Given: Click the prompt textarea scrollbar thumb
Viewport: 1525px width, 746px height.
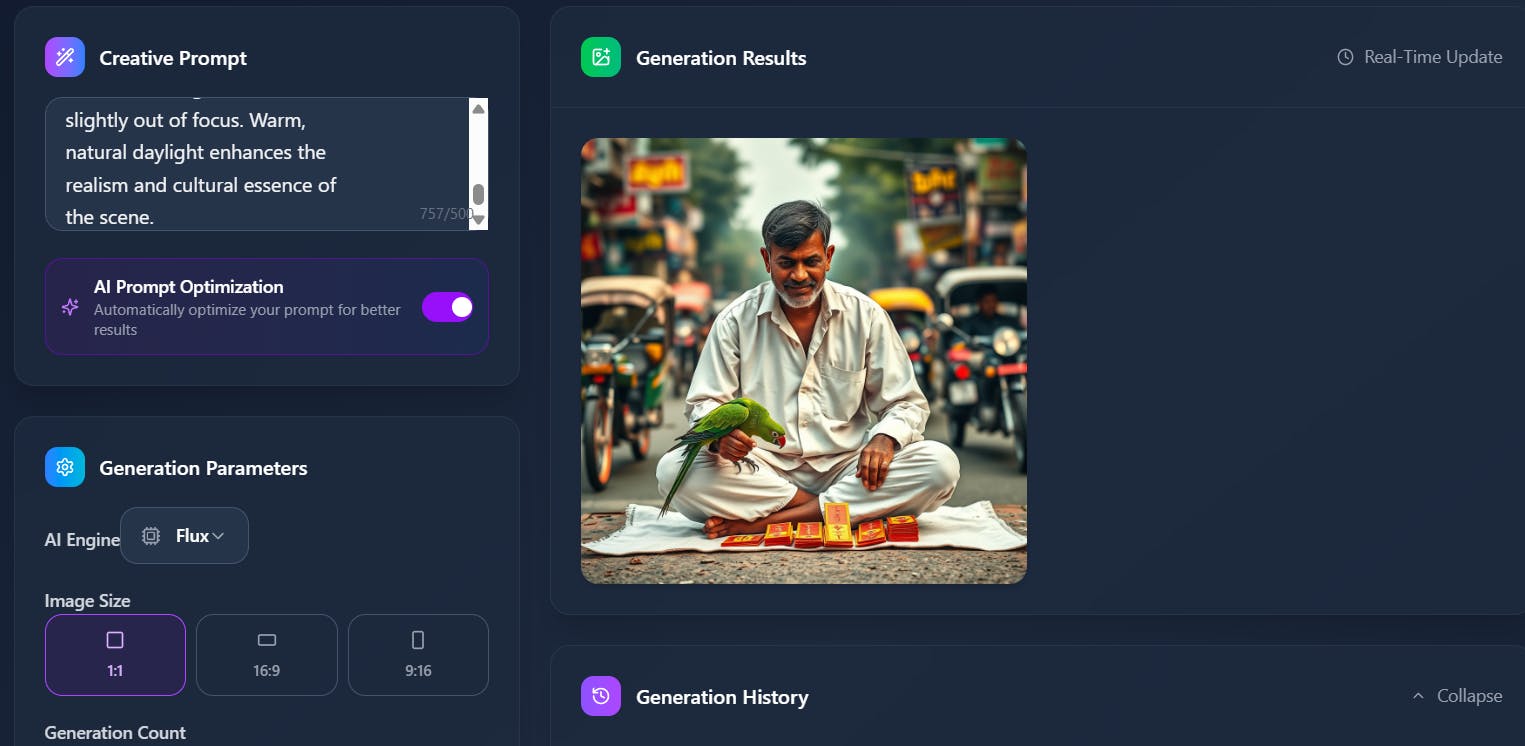Looking at the screenshot, I should [478, 194].
